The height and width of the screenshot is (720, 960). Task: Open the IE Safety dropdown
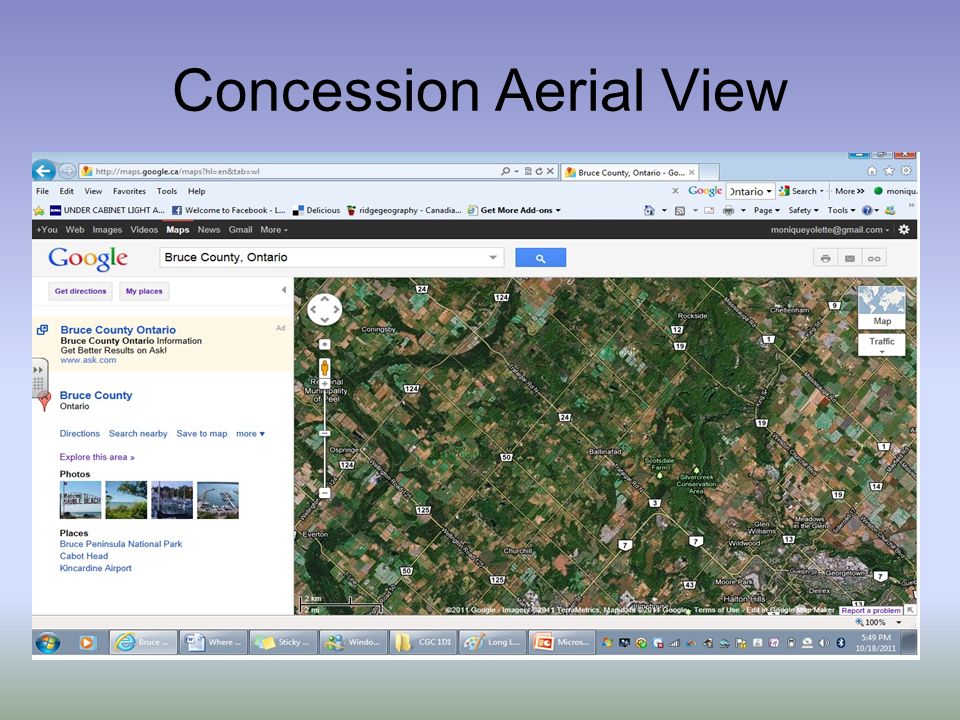tap(803, 210)
